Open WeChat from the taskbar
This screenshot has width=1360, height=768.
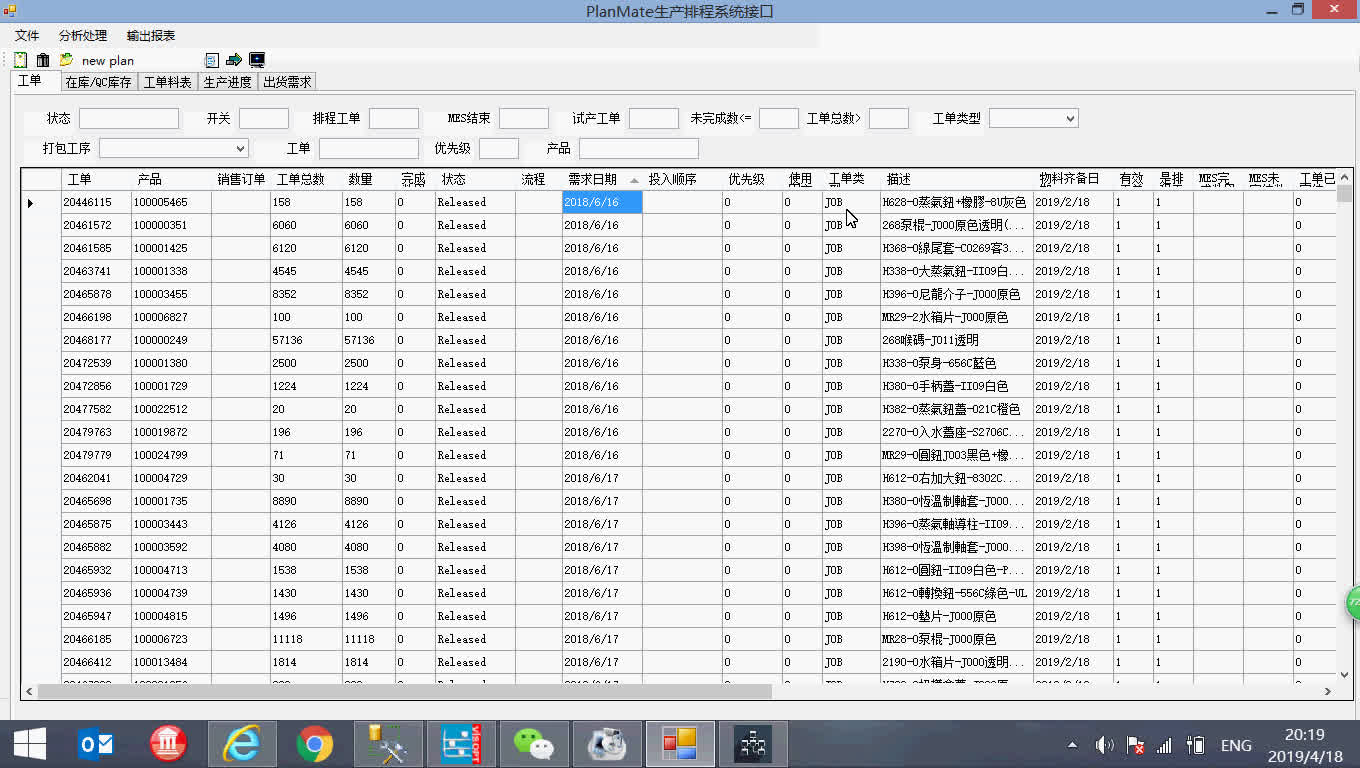point(533,743)
